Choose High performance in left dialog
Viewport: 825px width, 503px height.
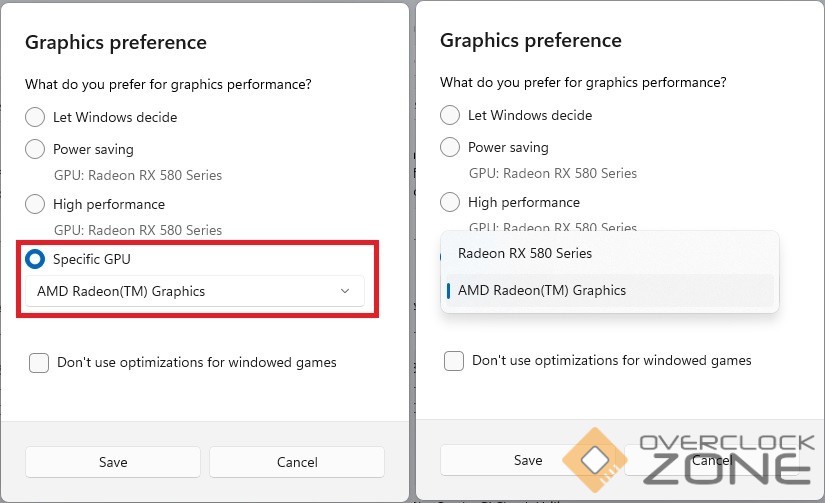tap(35, 204)
